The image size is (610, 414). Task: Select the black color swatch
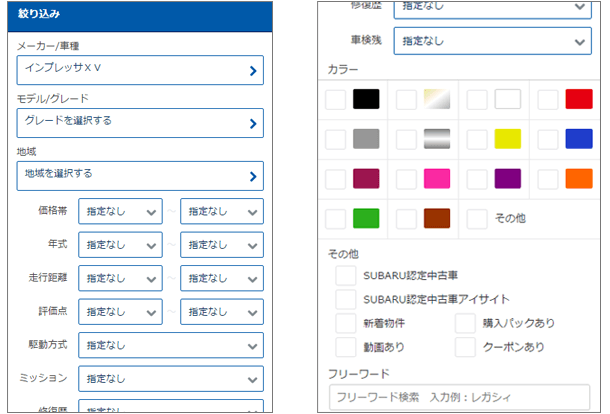366,100
